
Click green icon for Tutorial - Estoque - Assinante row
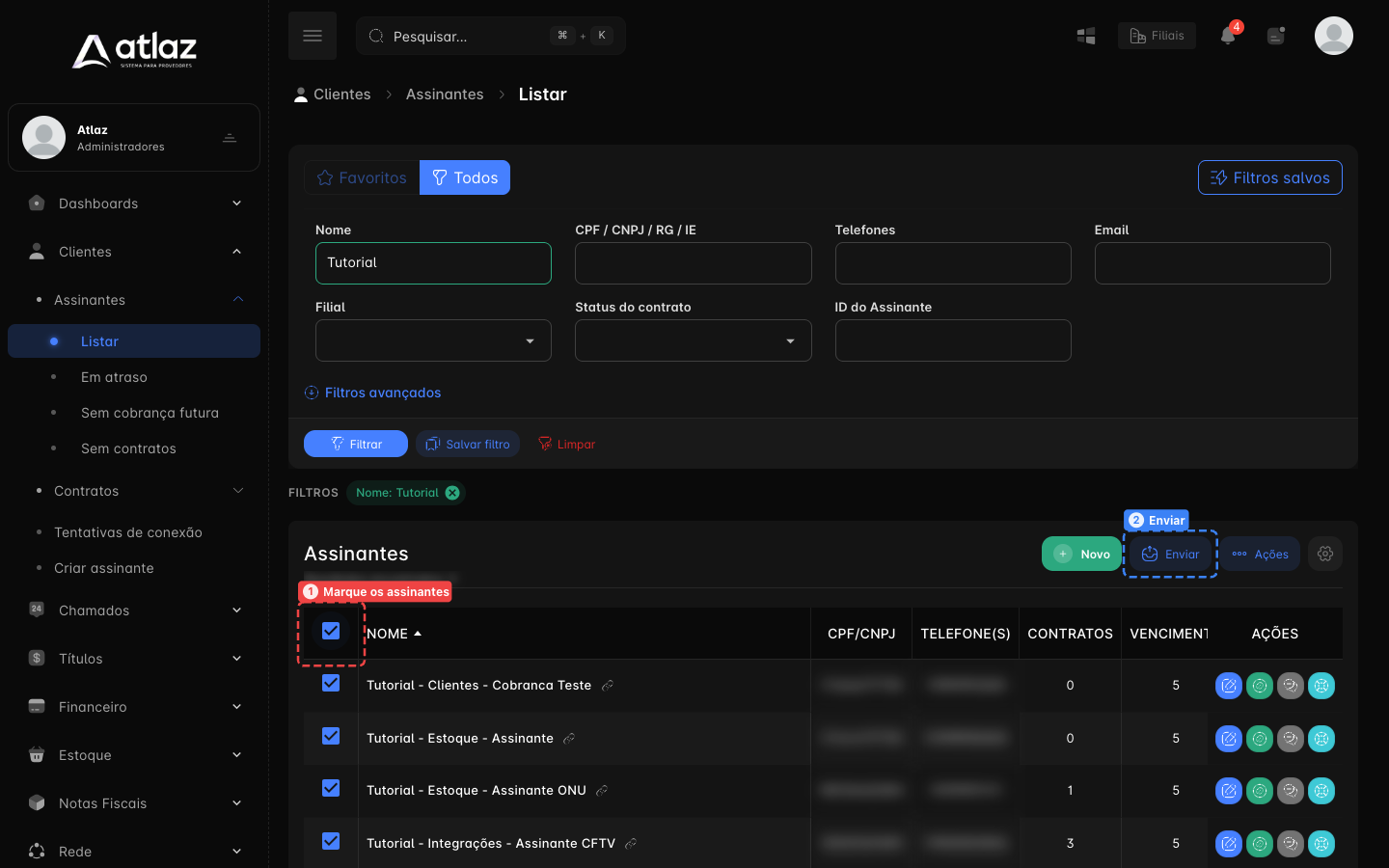[x=1260, y=739]
